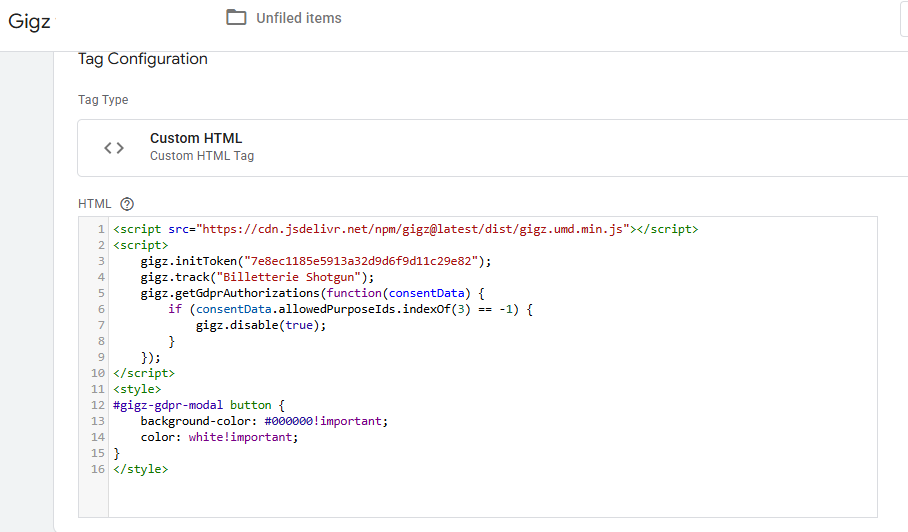Viewport: 908px width, 532px height.
Task: Click the folder icon beside Unfiled items
Action: [x=236, y=17]
